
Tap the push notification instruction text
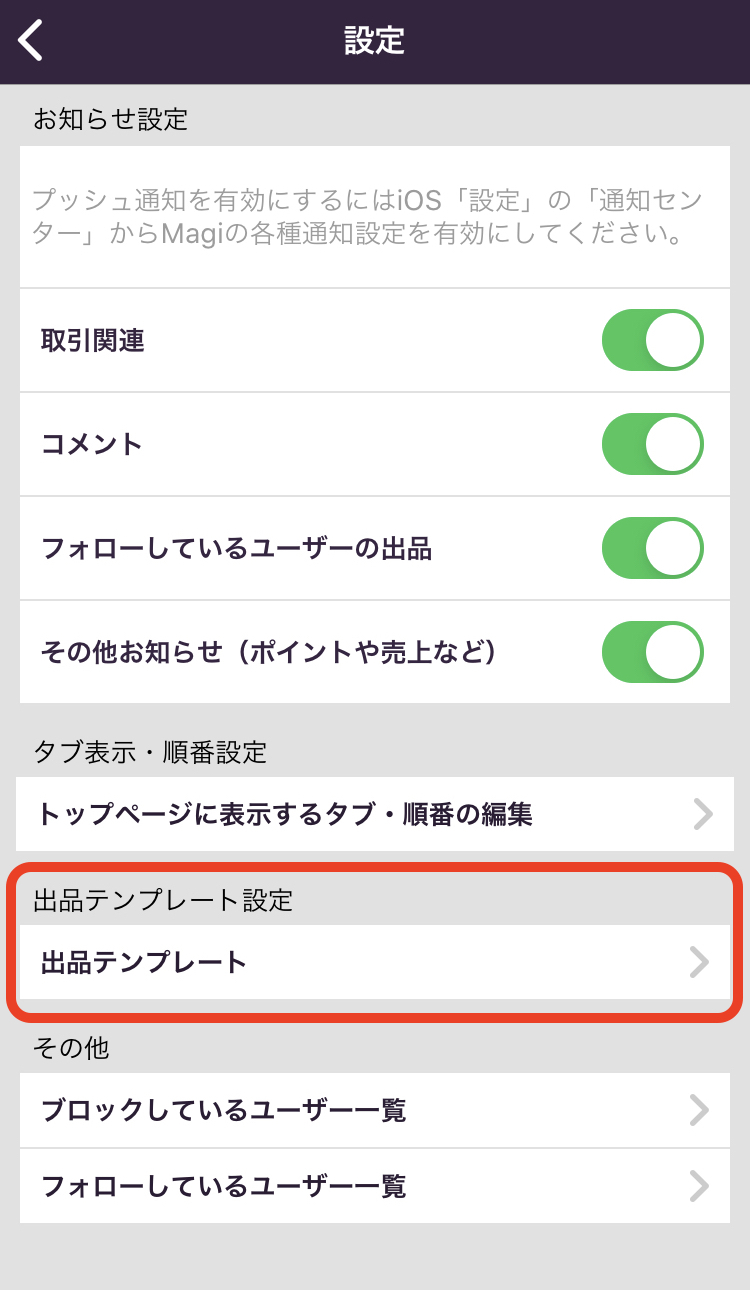368,218
